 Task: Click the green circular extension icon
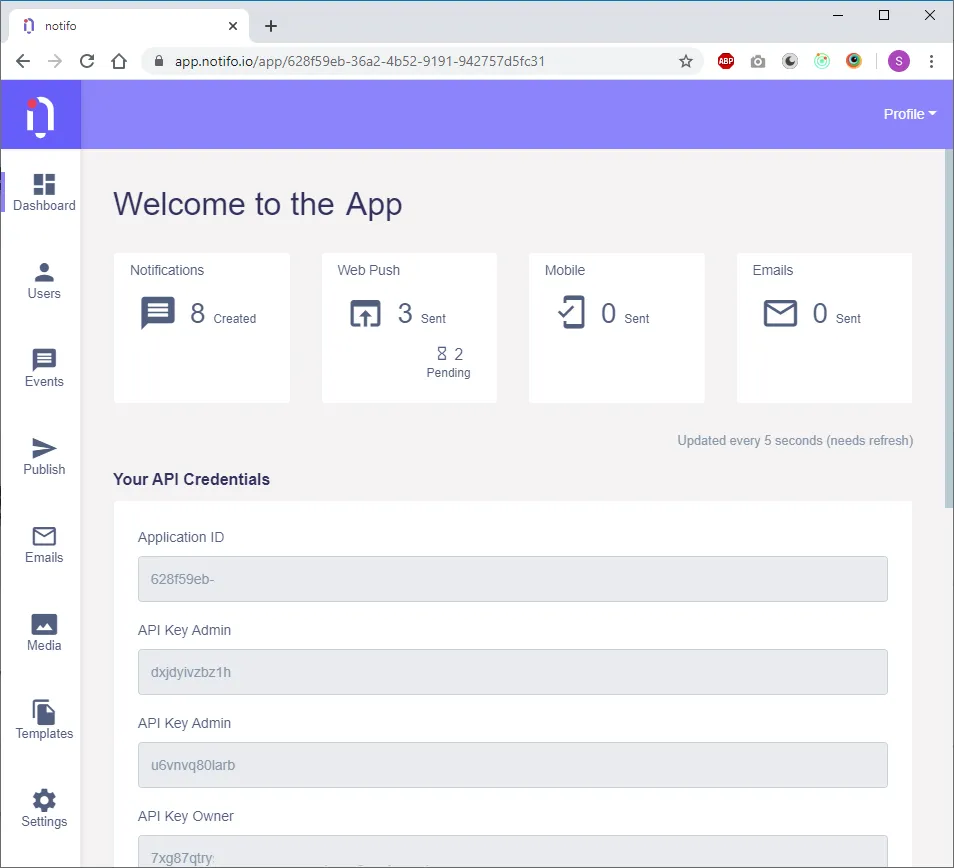click(x=822, y=61)
